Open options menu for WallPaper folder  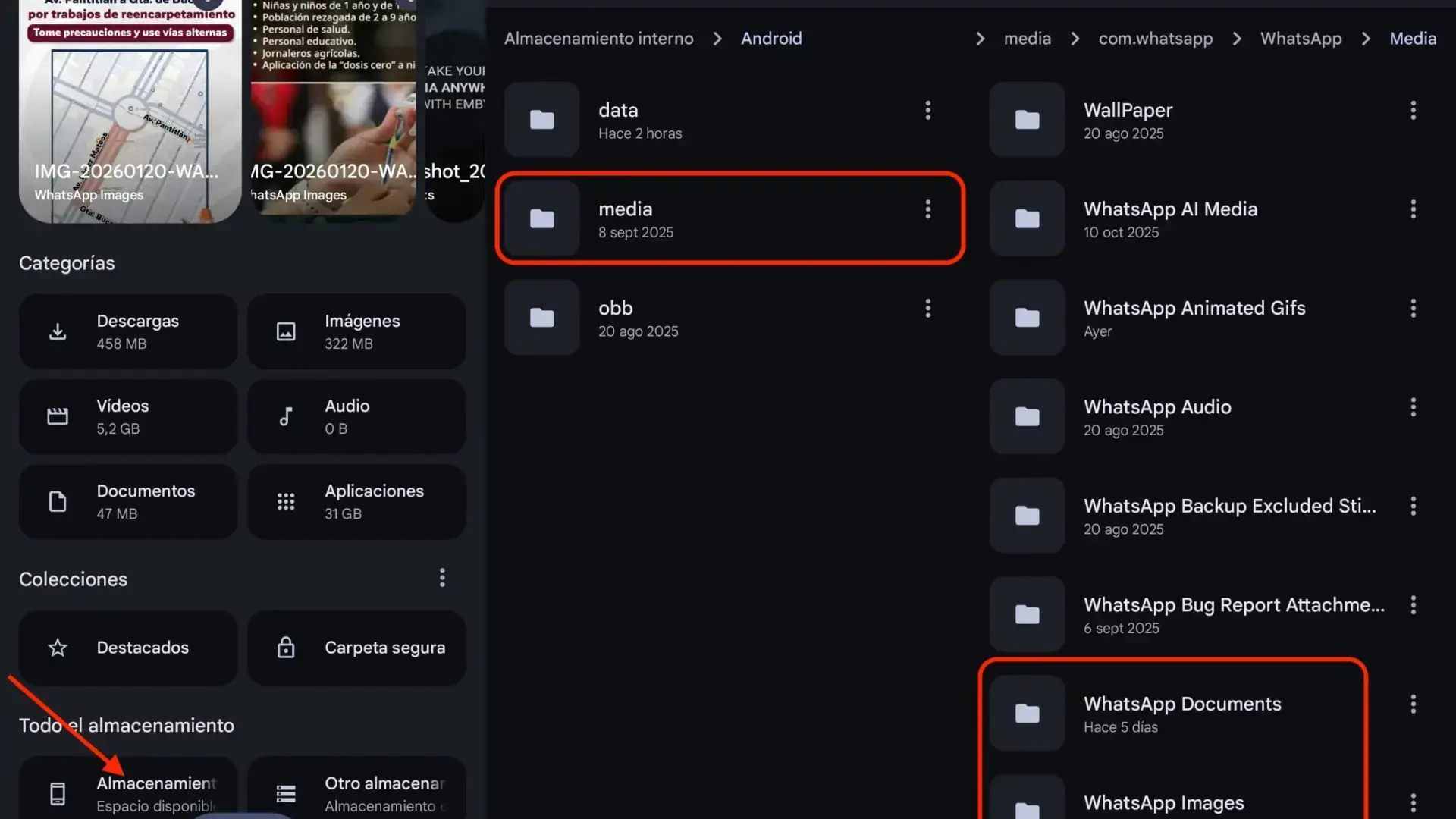pos(1413,111)
